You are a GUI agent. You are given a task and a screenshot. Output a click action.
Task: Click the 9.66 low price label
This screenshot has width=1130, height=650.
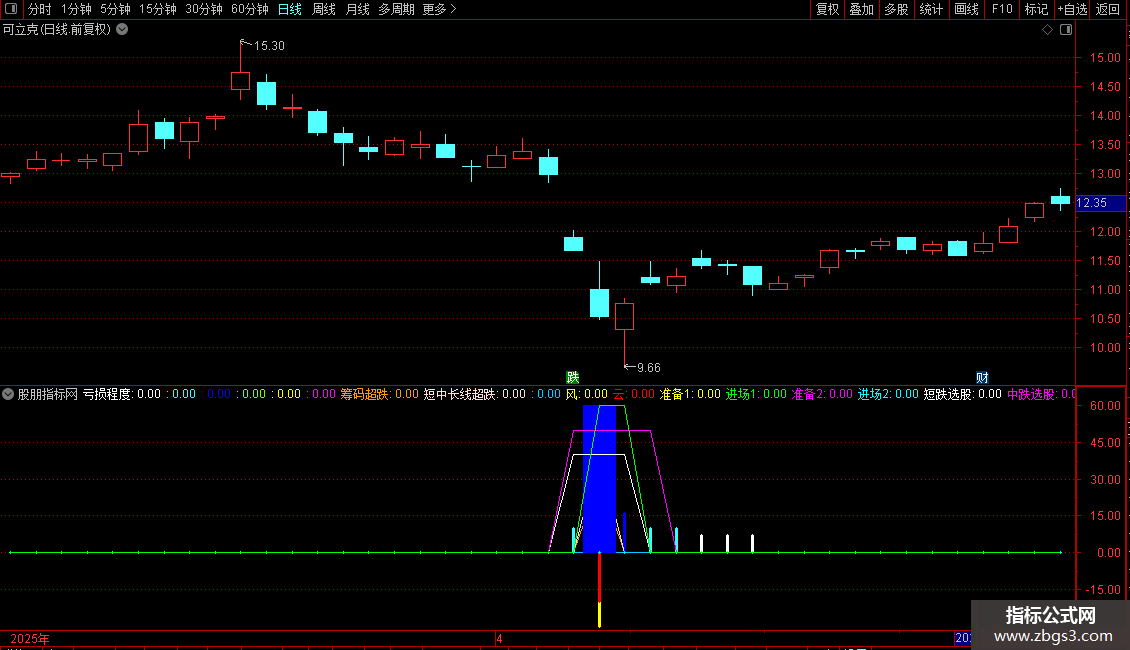(x=649, y=368)
